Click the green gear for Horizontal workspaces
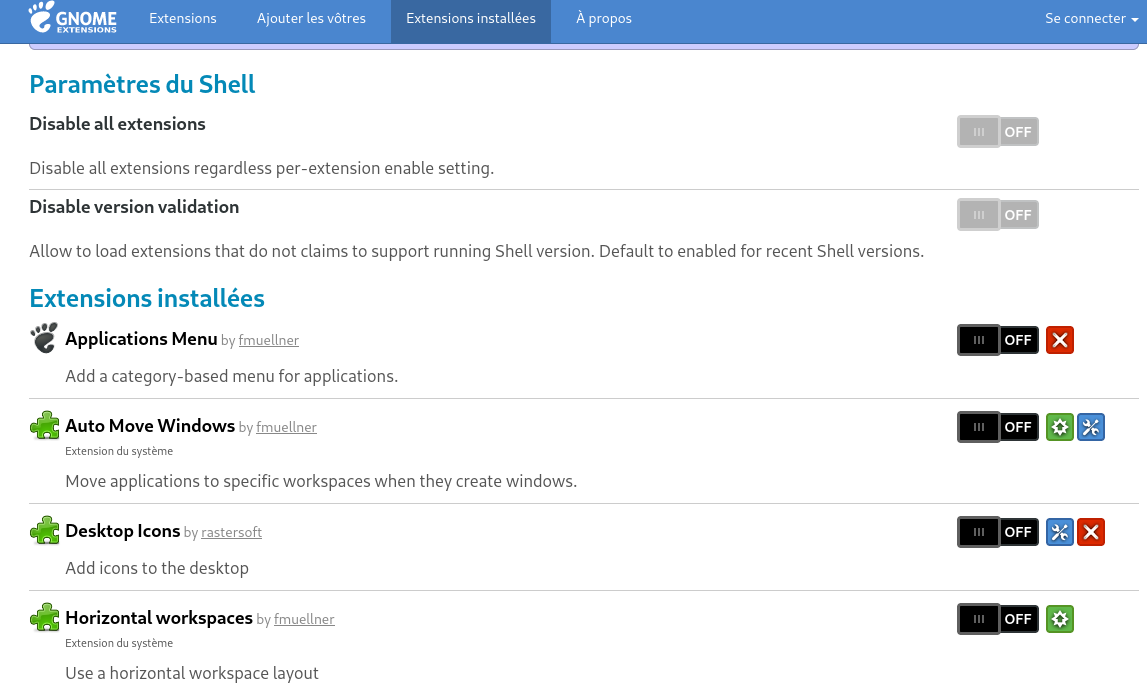 click(x=1060, y=619)
